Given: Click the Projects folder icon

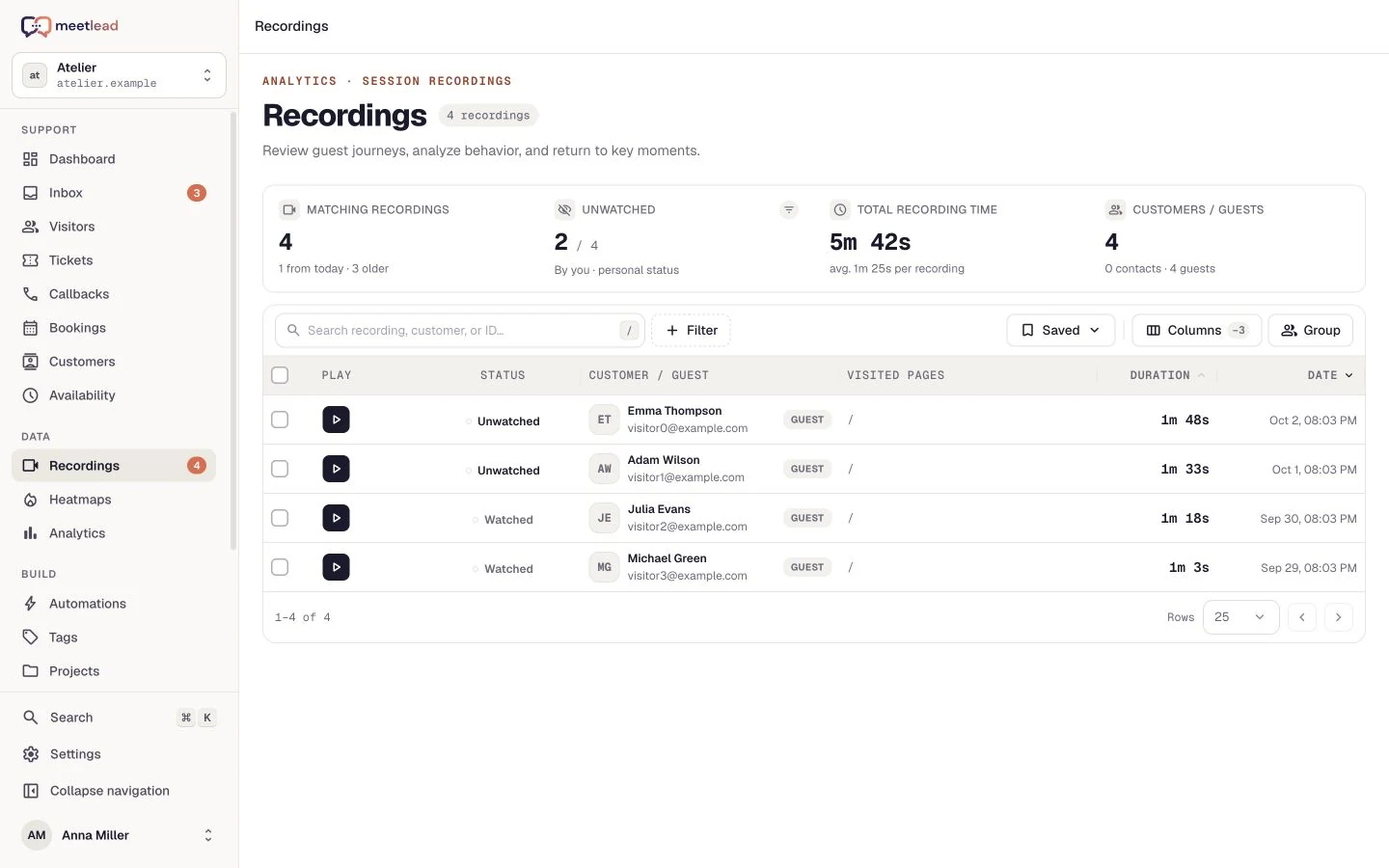Looking at the screenshot, I should click(31, 671).
